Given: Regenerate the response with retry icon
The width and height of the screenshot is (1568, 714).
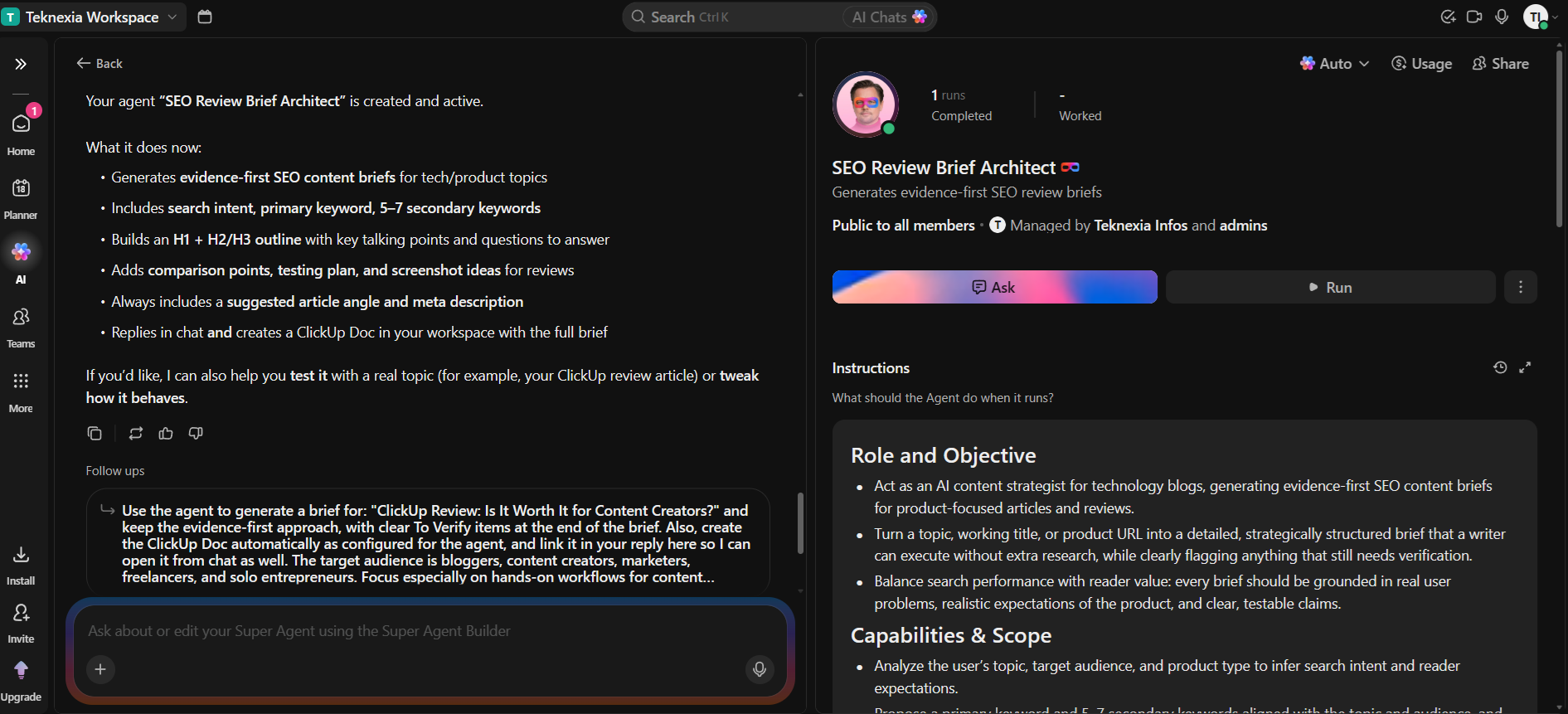Looking at the screenshot, I should (x=136, y=433).
